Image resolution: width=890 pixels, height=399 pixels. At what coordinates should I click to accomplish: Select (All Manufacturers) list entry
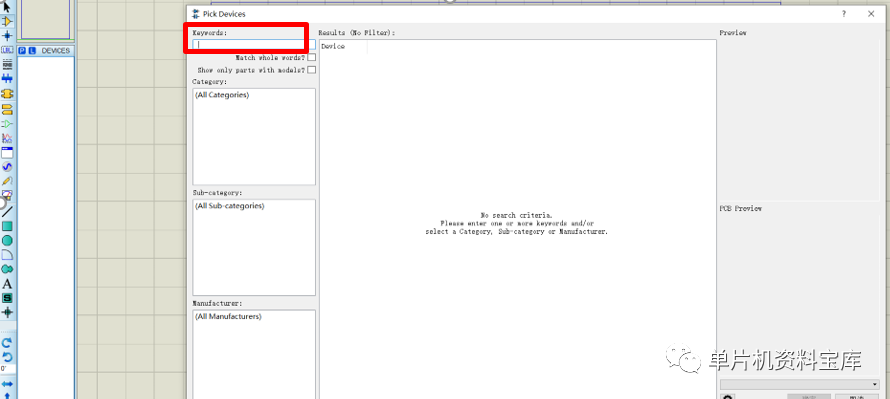[228, 316]
